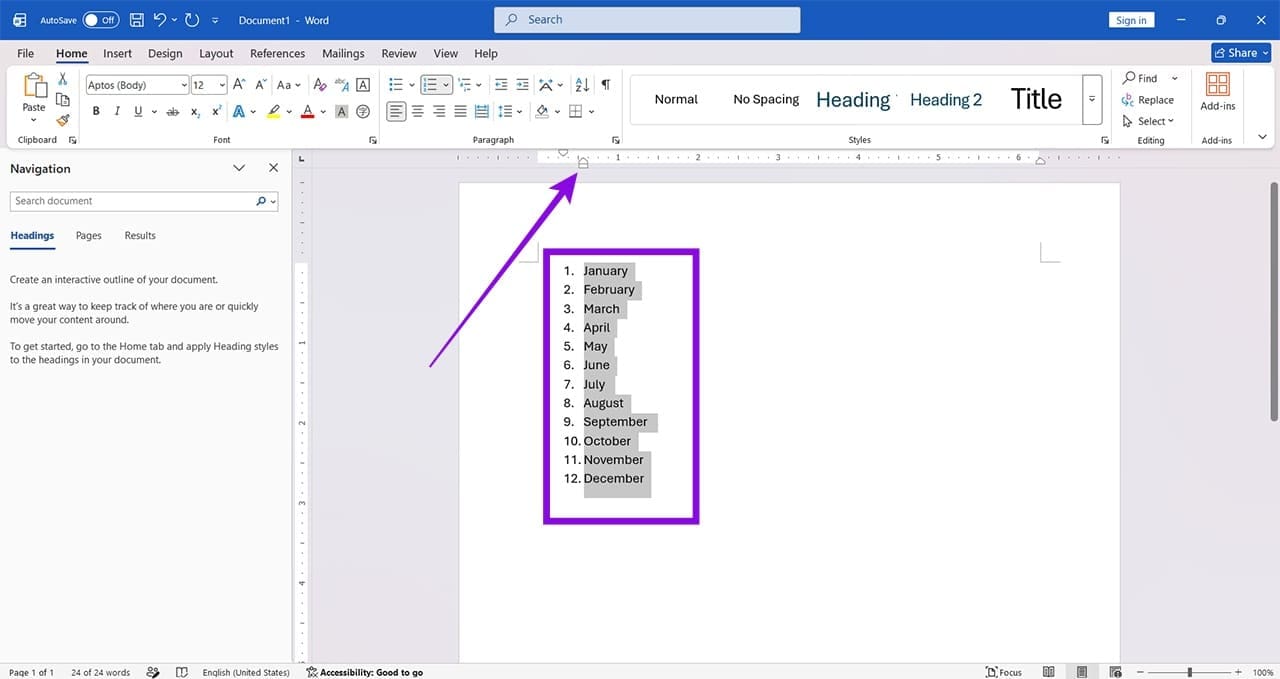Increase font size with the larger A
1280x679 pixels.
tap(239, 85)
